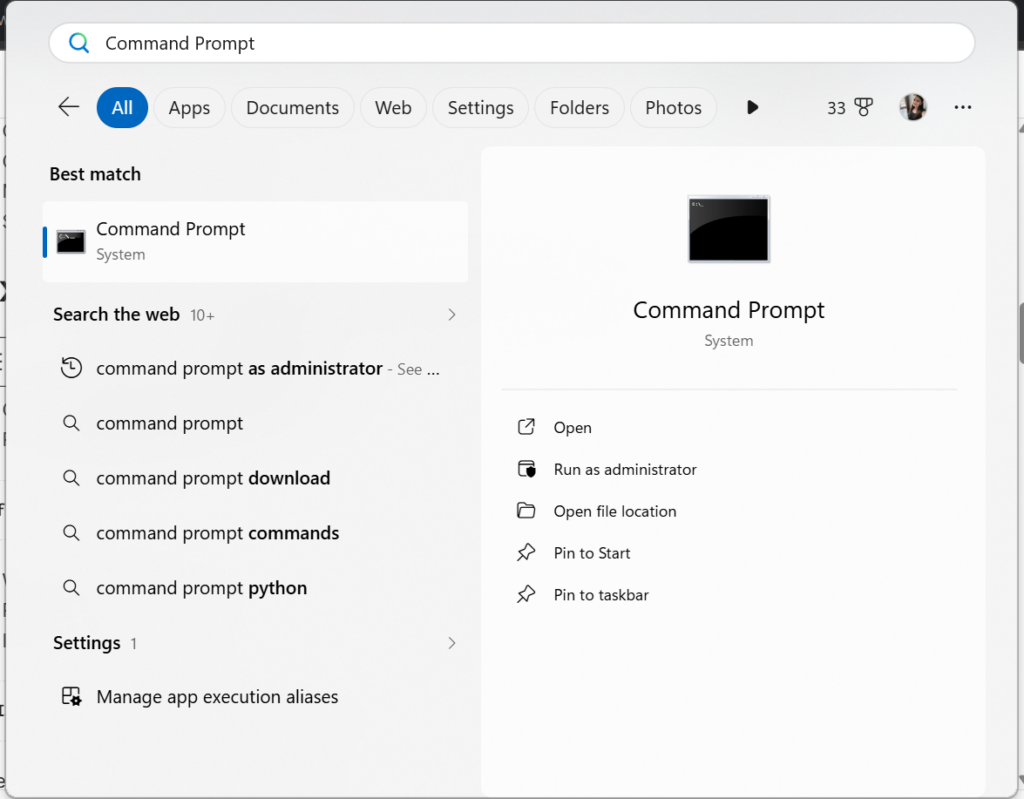The height and width of the screenshot is (799, 1024).
Task: Click the Run as administrator shield icon
Action: pos(526,469)
